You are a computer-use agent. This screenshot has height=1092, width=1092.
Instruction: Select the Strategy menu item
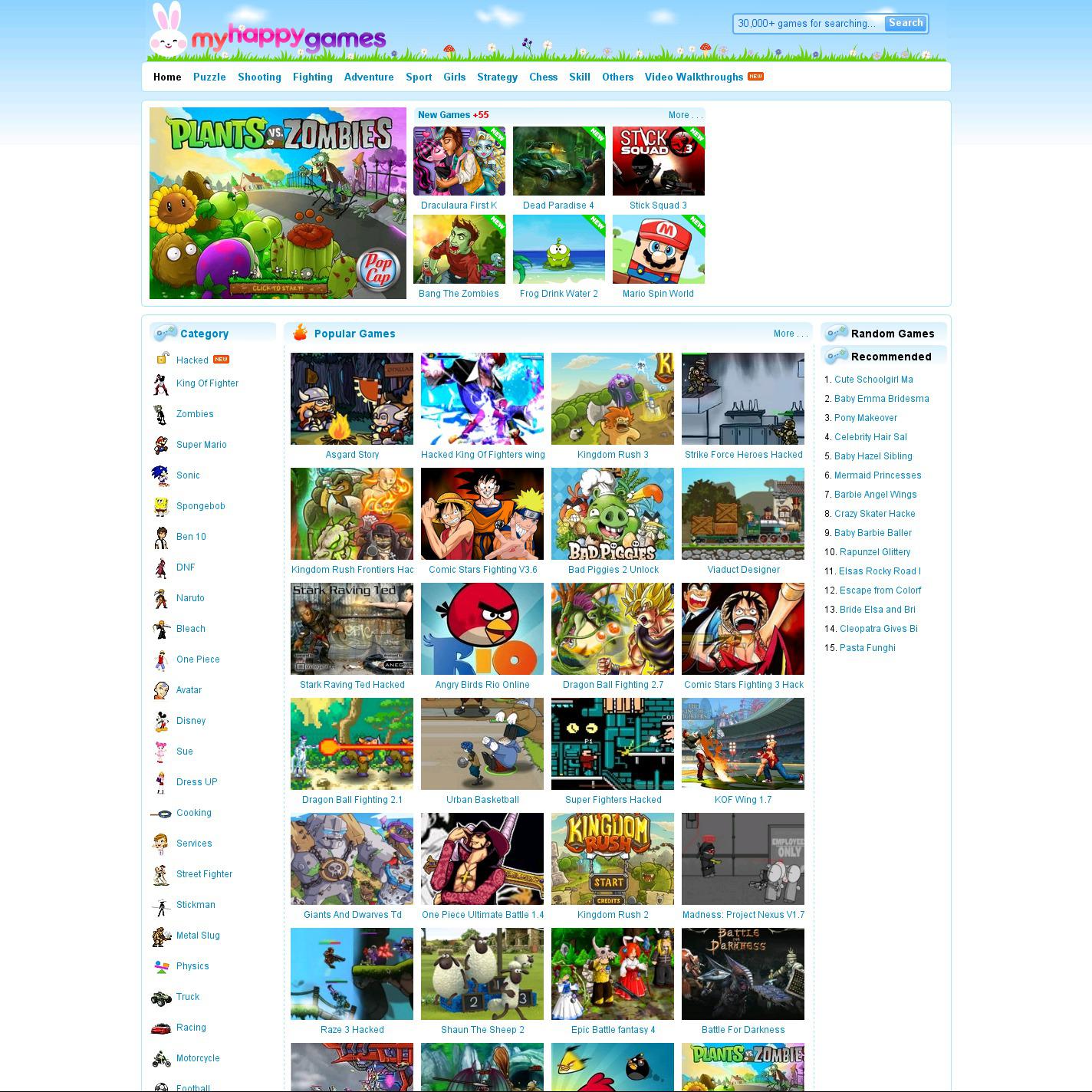click(x=497, y=77)
